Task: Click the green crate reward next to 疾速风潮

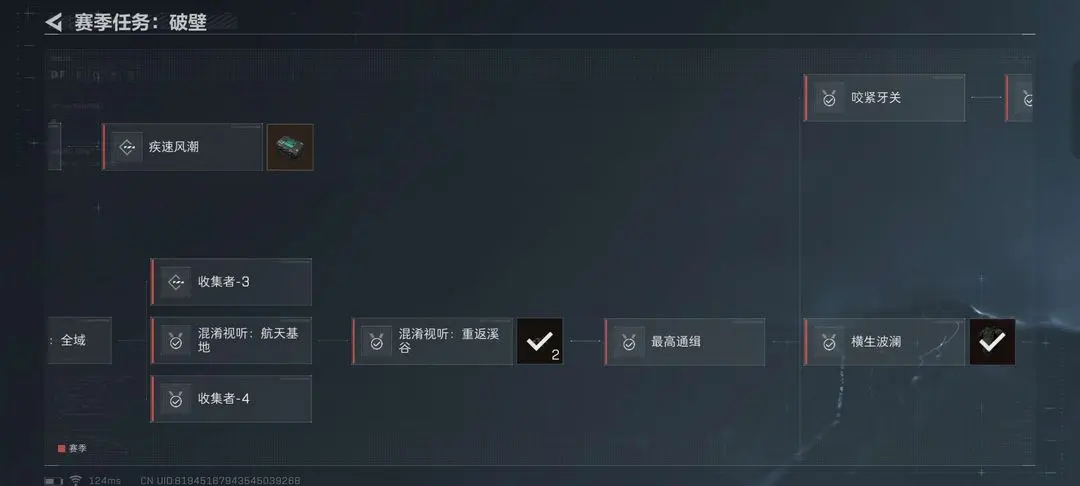Action: [x=290, y=147]
